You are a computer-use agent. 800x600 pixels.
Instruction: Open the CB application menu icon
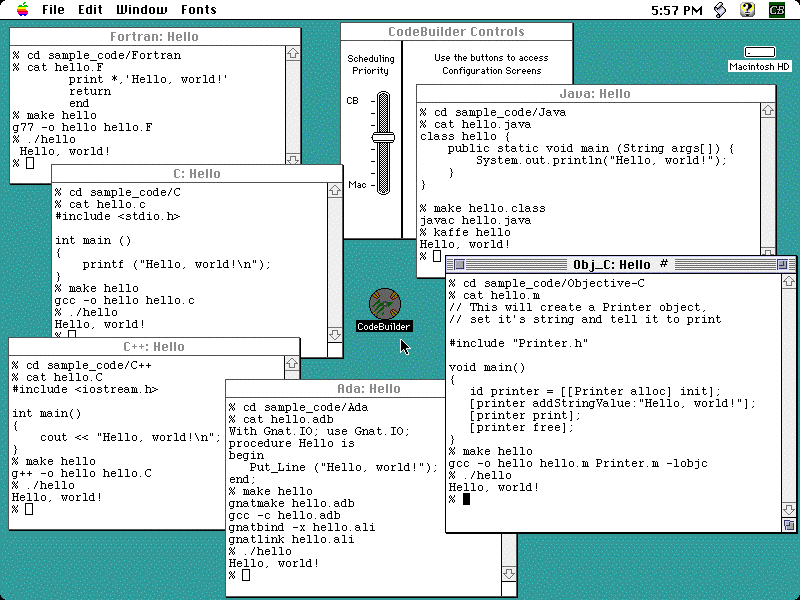tap(777, 10)
